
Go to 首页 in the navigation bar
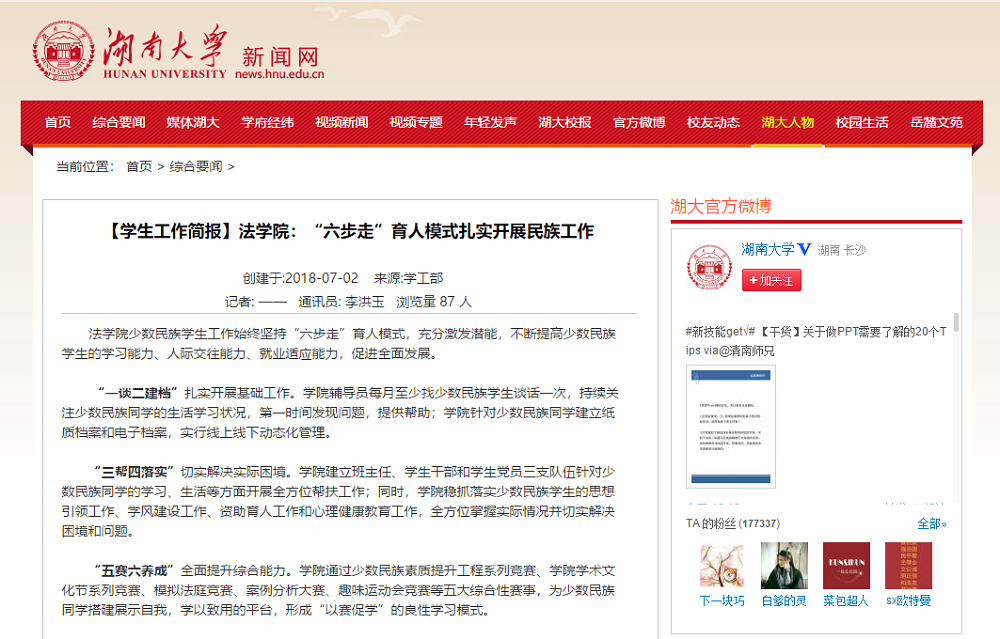coord(58,122)
